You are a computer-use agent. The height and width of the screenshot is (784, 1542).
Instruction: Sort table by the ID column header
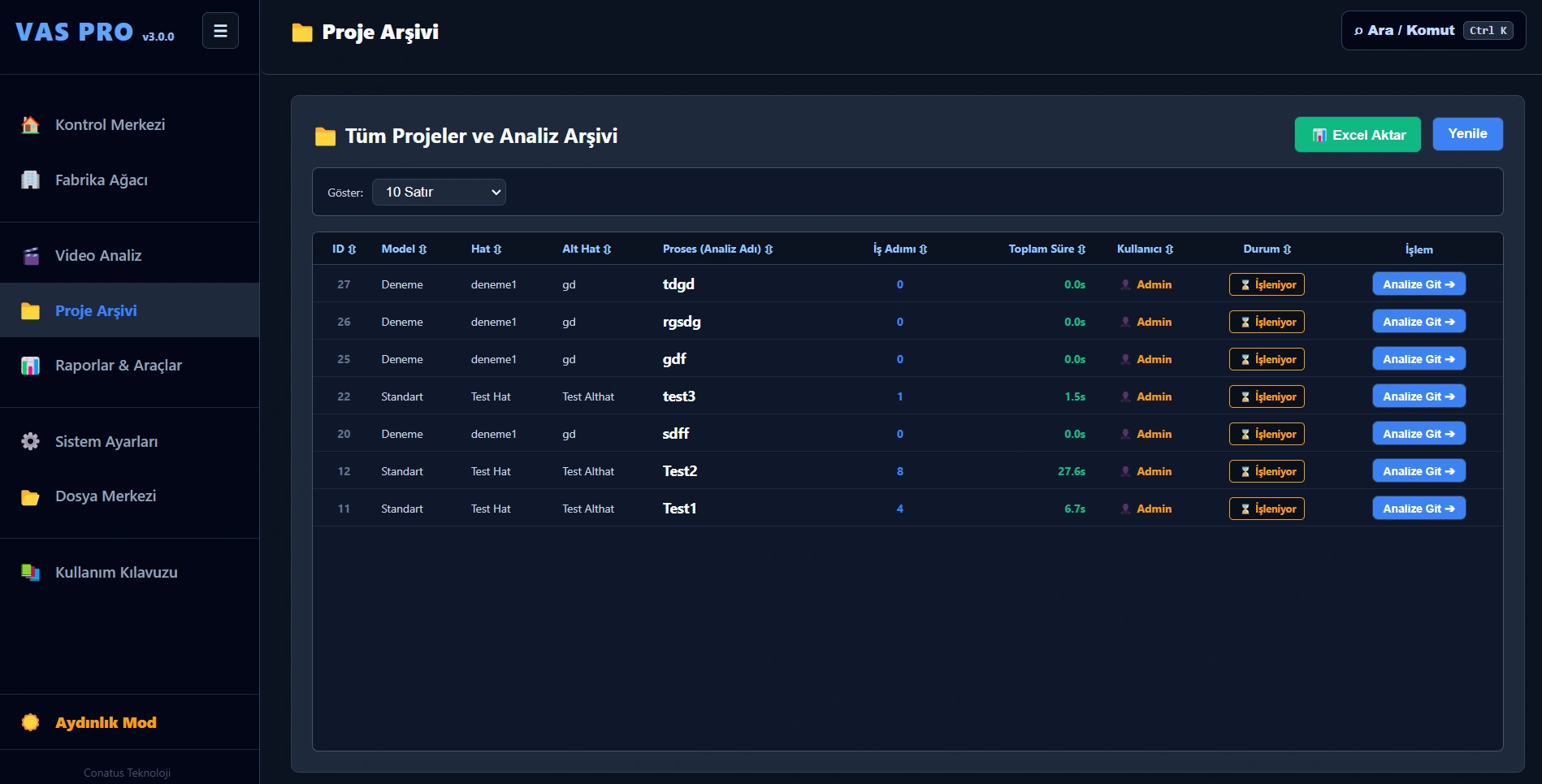(344, 249)
